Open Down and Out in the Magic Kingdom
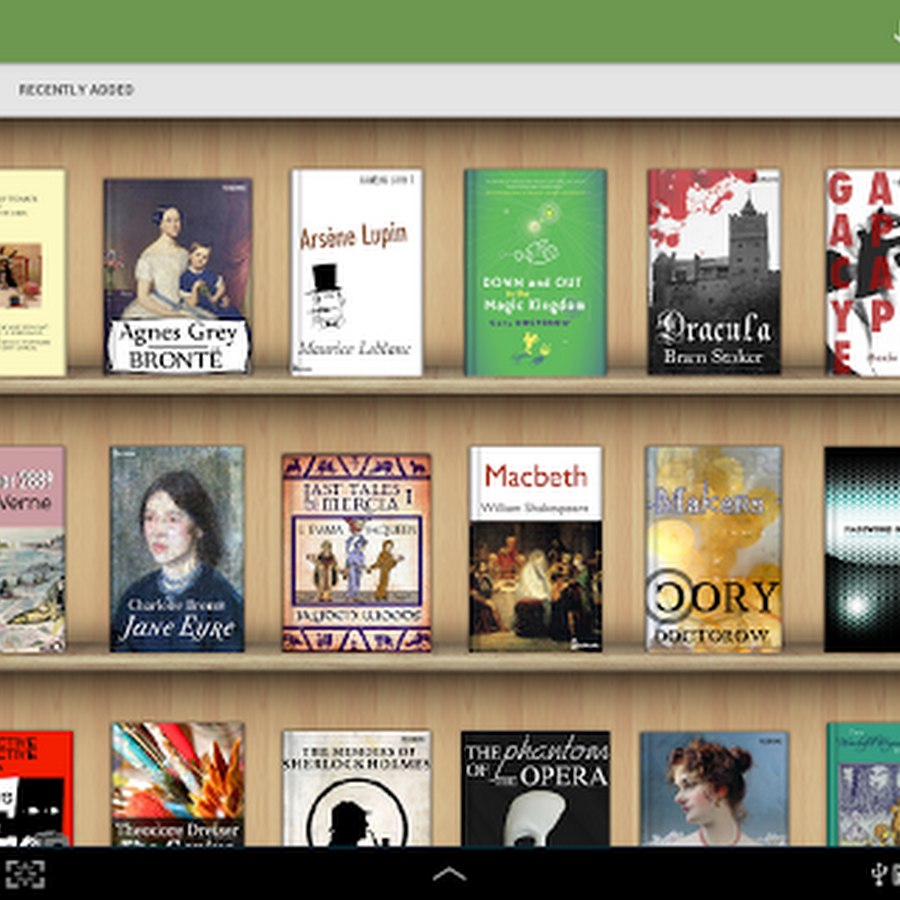 (535, 272)
